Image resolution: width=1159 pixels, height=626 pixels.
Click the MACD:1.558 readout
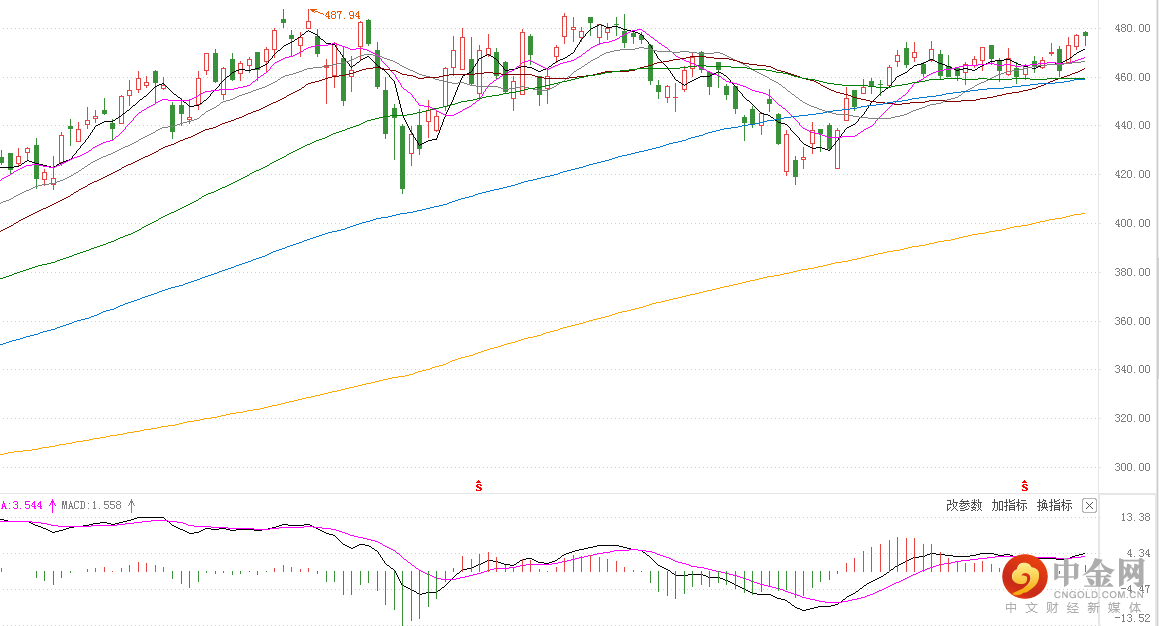click(91, 506)
